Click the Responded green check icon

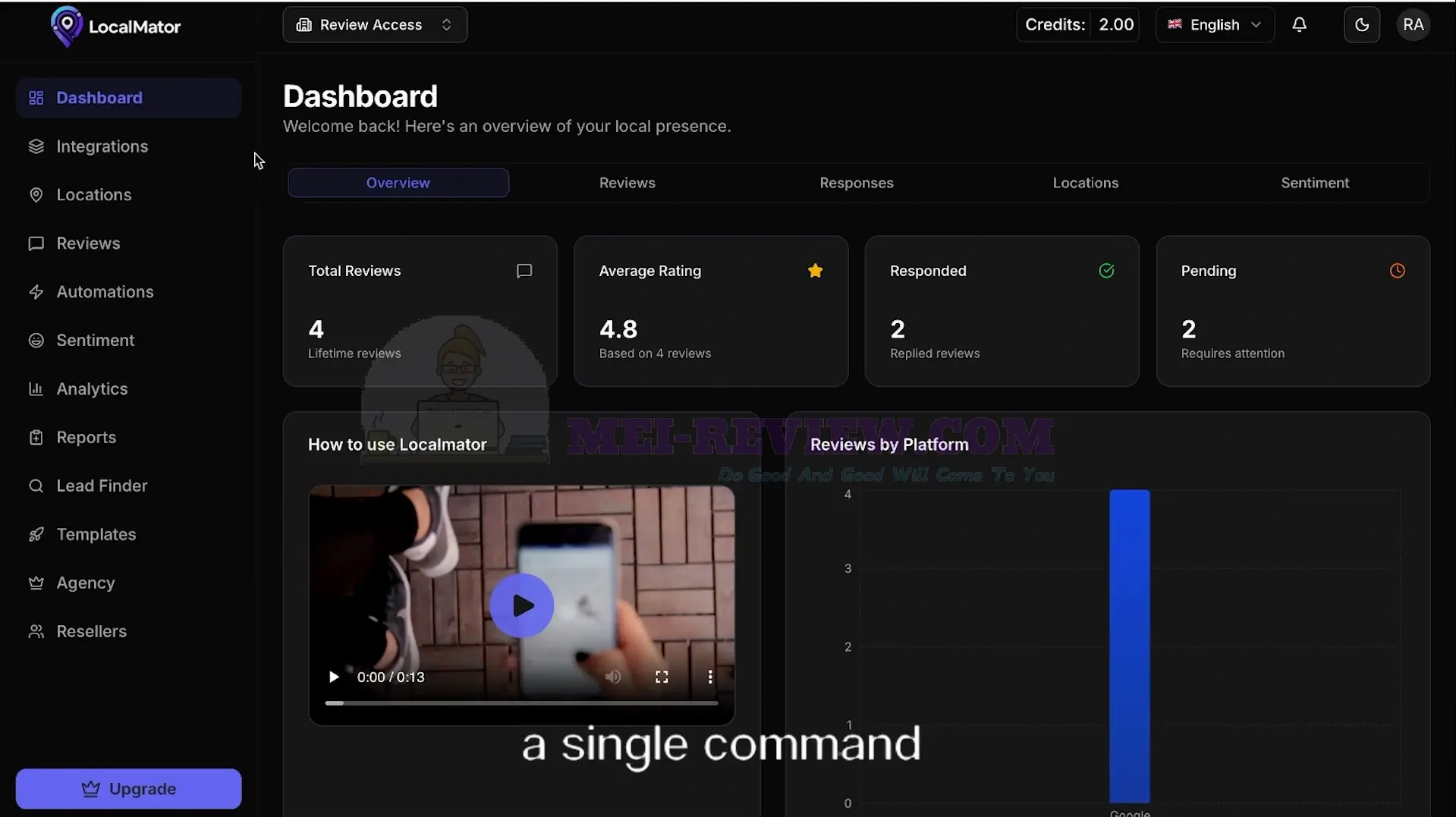1106,271
